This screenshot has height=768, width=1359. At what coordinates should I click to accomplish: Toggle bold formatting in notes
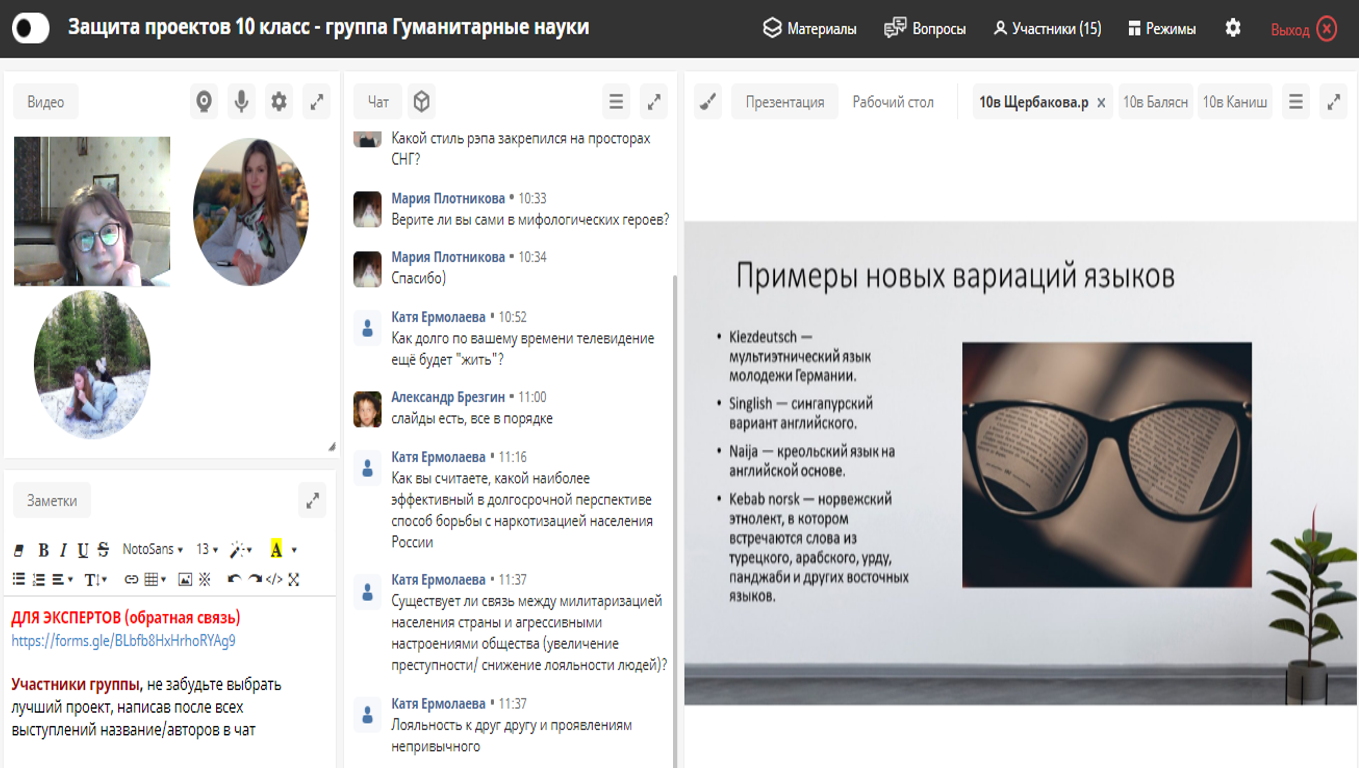pyautogui.click(x=43, y=550)
